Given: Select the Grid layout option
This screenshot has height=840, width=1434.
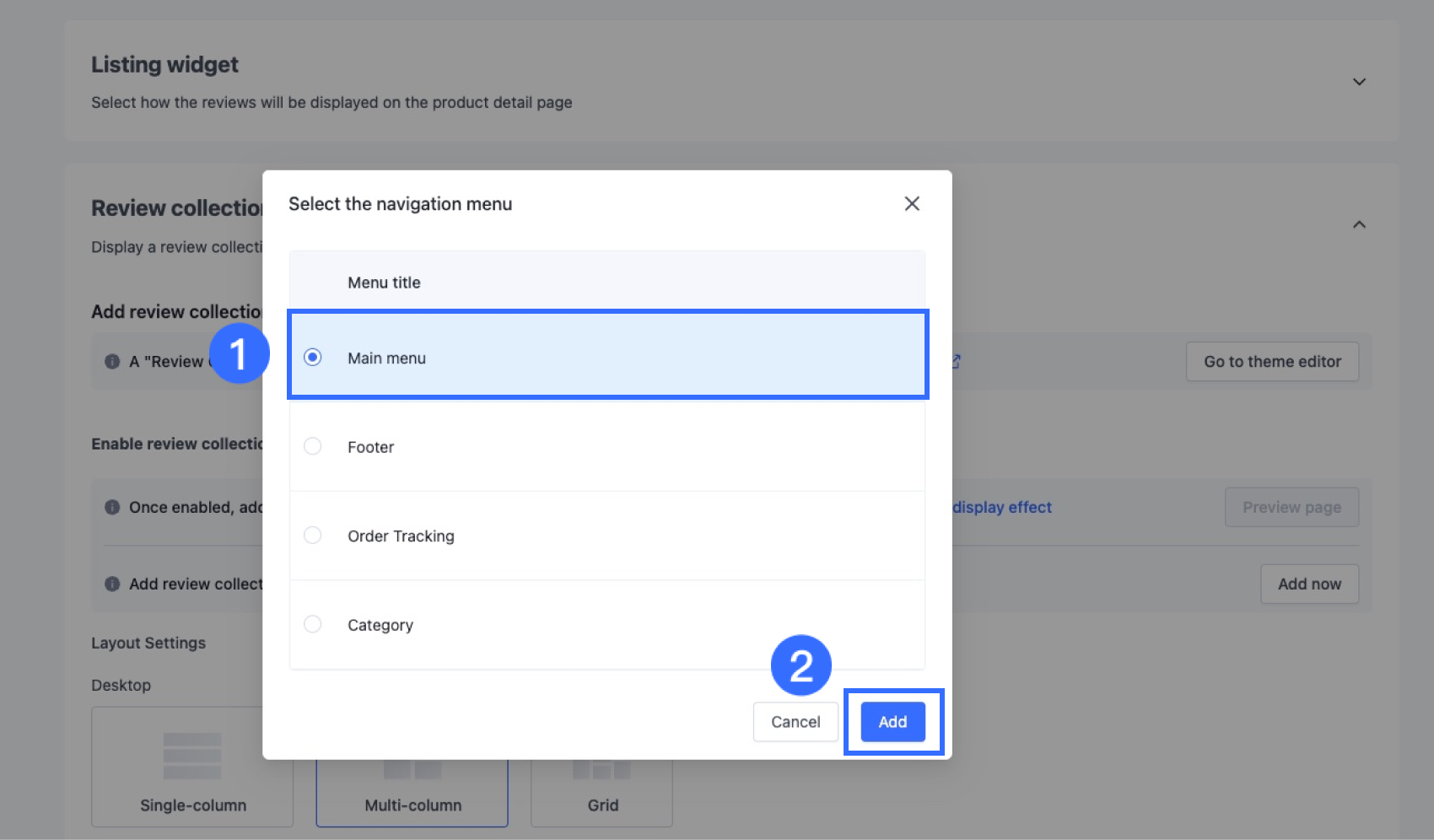Looking at the screenshot, I should [x=601, y=793].
